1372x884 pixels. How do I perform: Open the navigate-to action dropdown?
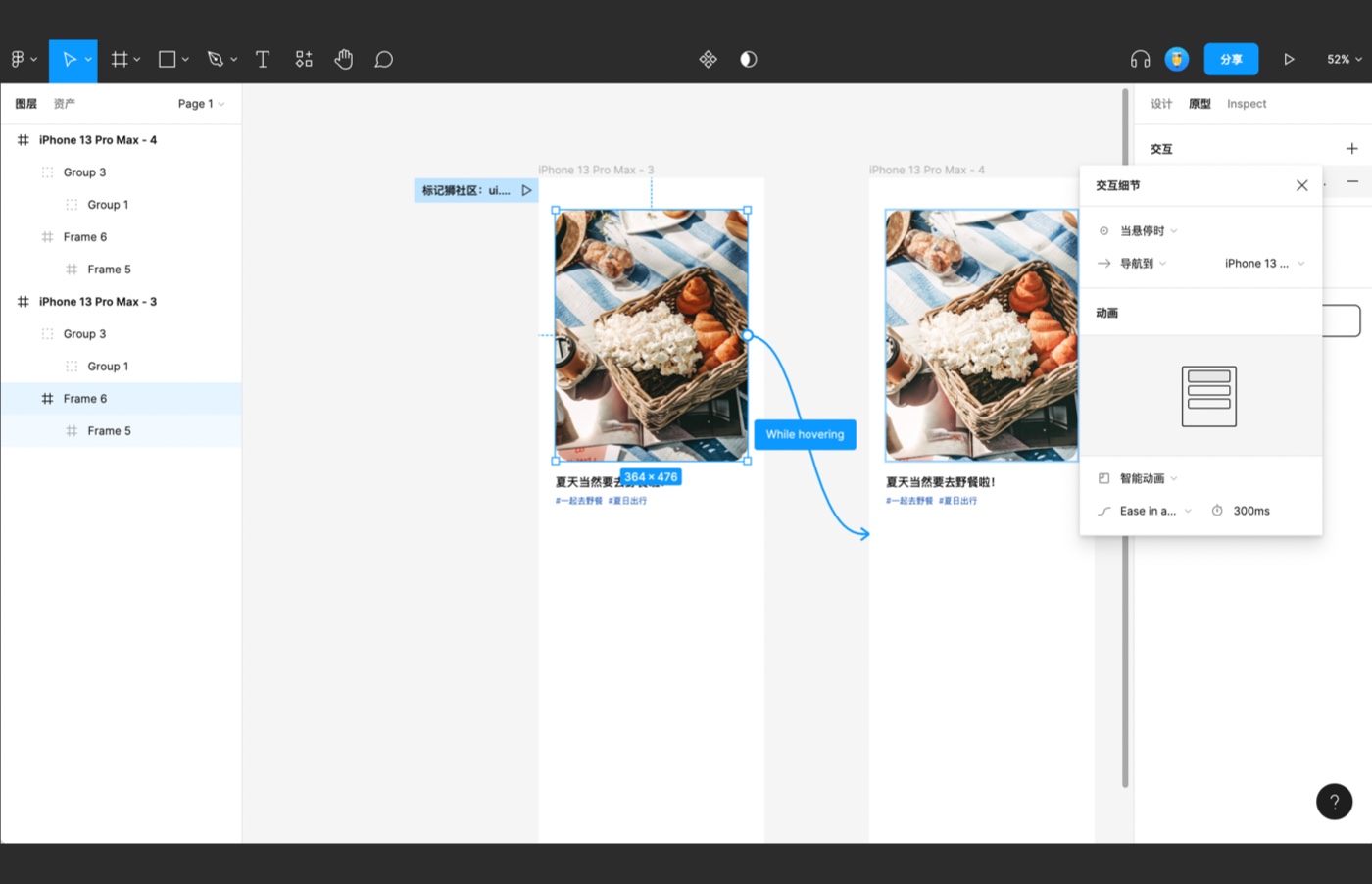[1143, 264]
